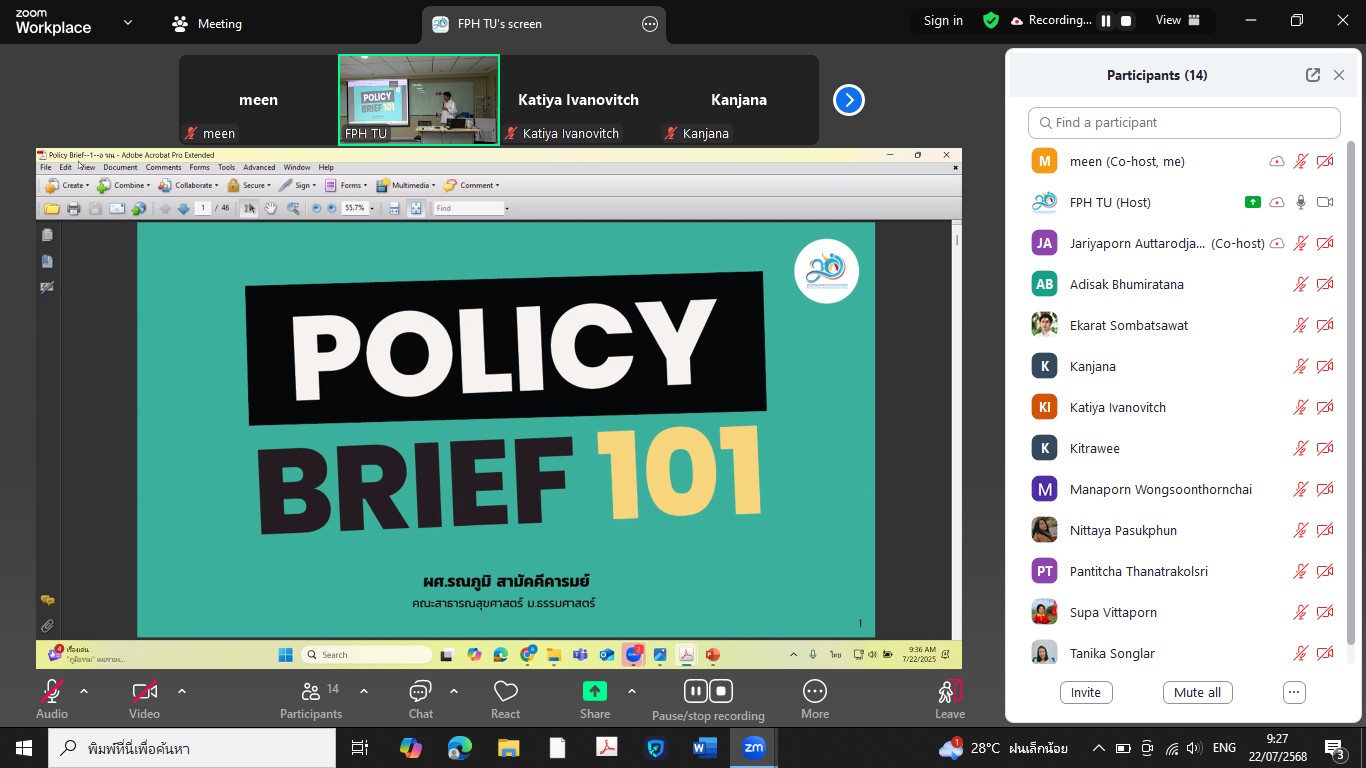Viewport: 1366px width, 768px height.
Task: Expand video settings caret
Action: 182,691
